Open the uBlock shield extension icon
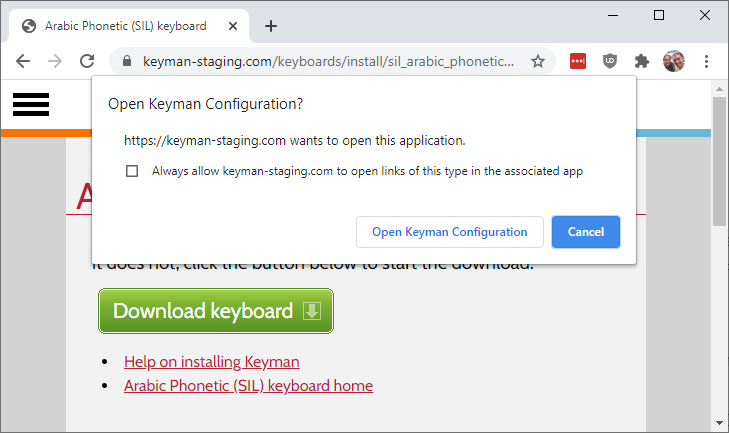 pyautogui.click(x=610, y=61)
